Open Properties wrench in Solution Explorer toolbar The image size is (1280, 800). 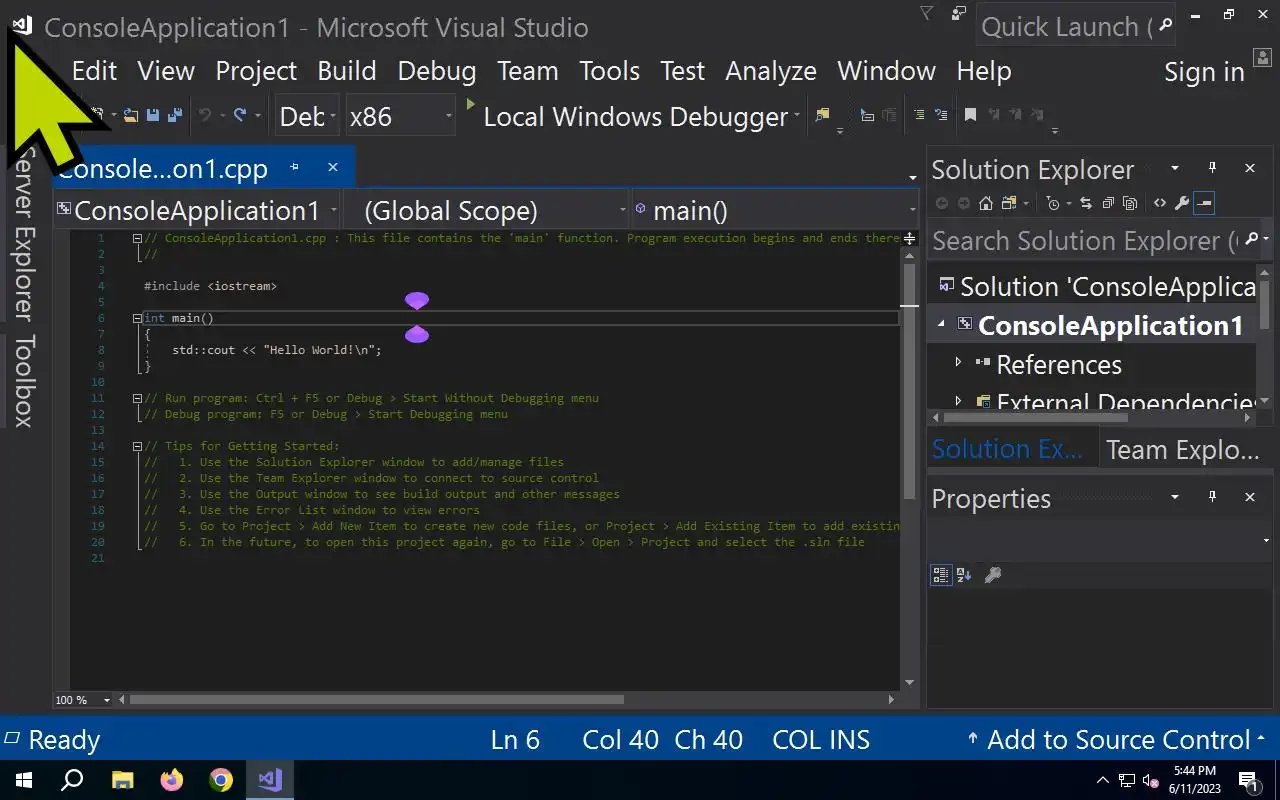tap(1182, 203)
